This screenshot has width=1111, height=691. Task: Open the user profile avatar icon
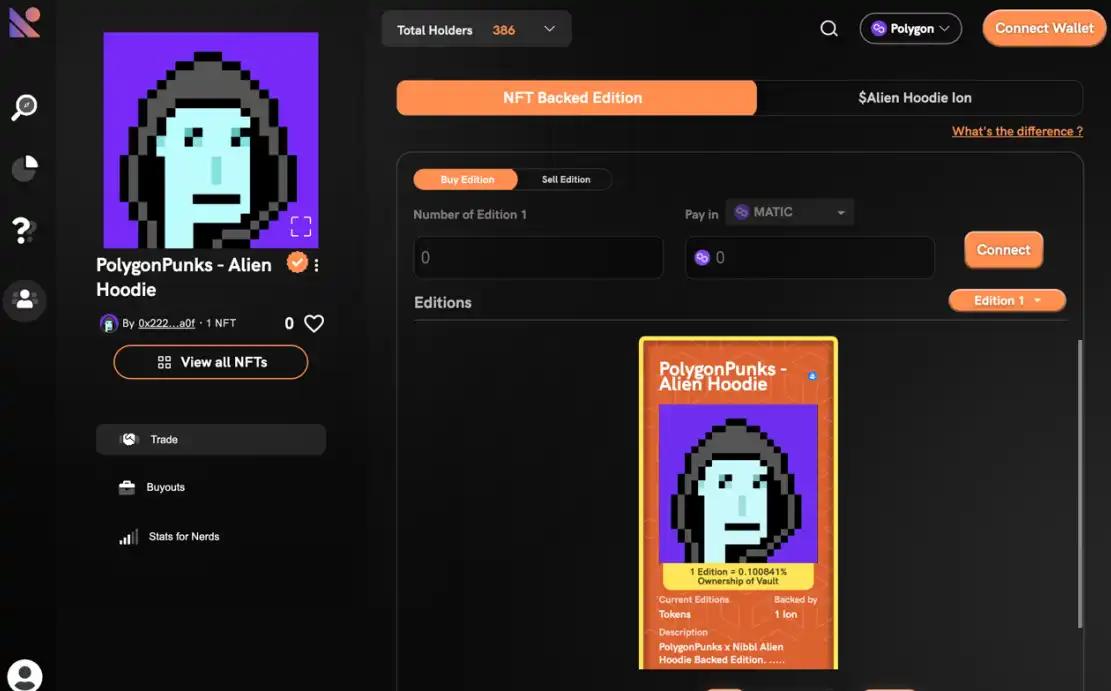coord(25,675)
